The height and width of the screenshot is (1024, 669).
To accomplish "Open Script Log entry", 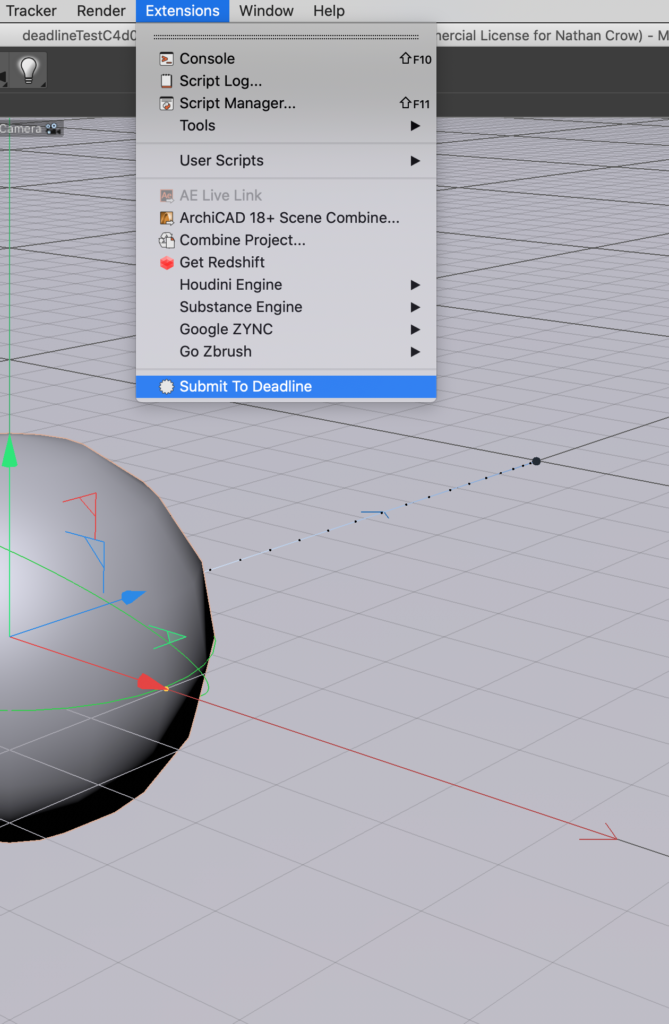I will [x=286, y=81].
